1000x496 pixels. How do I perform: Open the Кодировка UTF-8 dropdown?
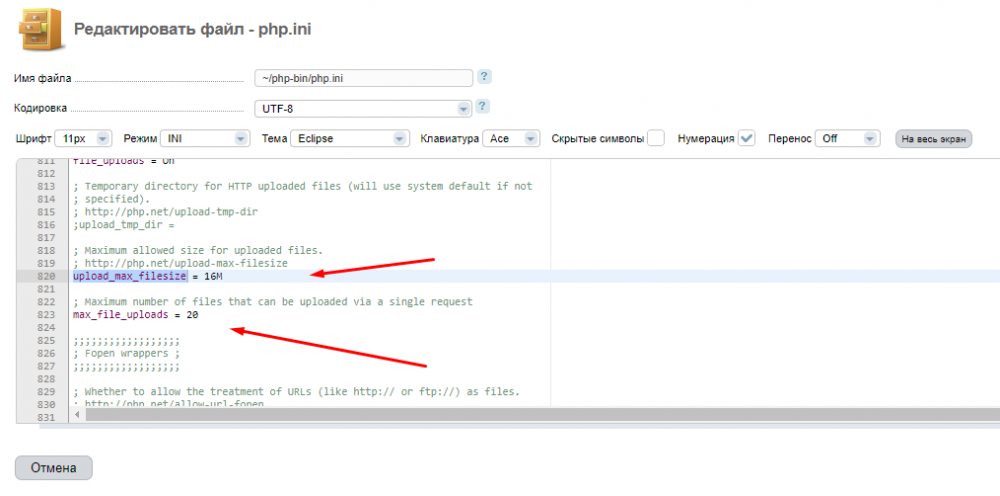(x=363, y=108)
